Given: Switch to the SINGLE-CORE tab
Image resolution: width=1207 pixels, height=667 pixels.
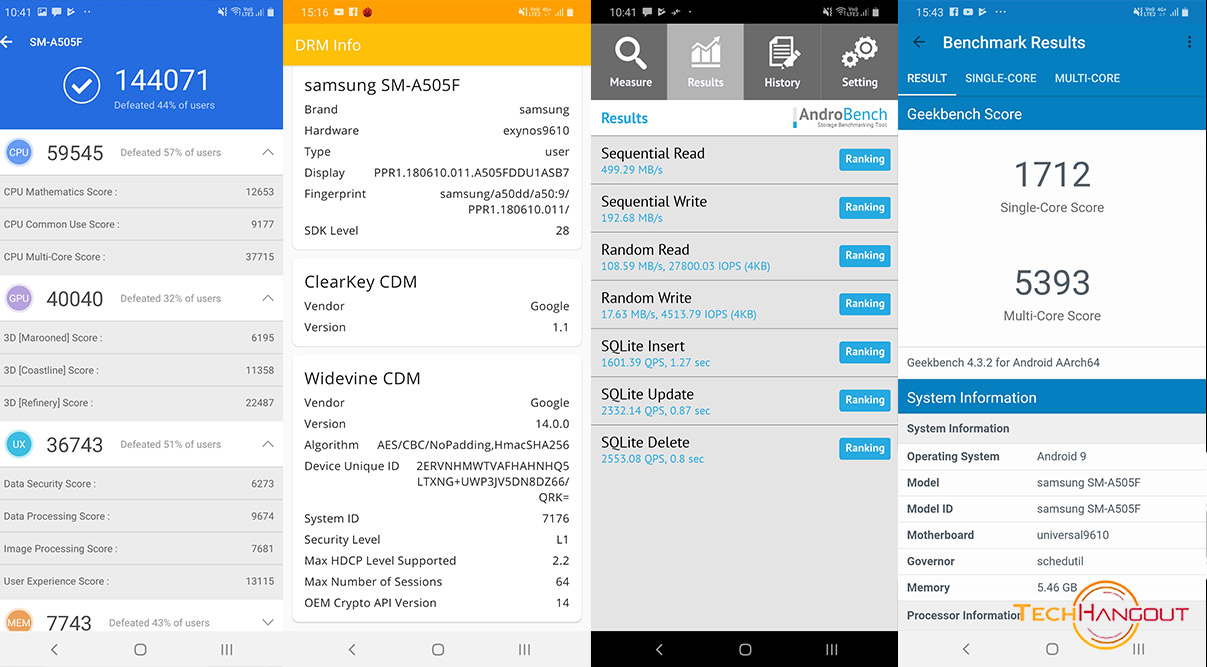Looking at the screenshot, I should point(1000,78).
